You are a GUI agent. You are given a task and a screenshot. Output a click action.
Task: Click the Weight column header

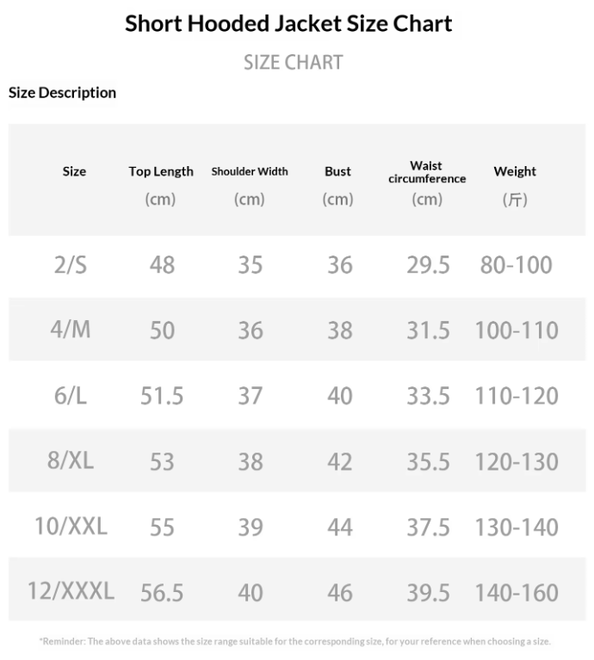coord(515,171)
